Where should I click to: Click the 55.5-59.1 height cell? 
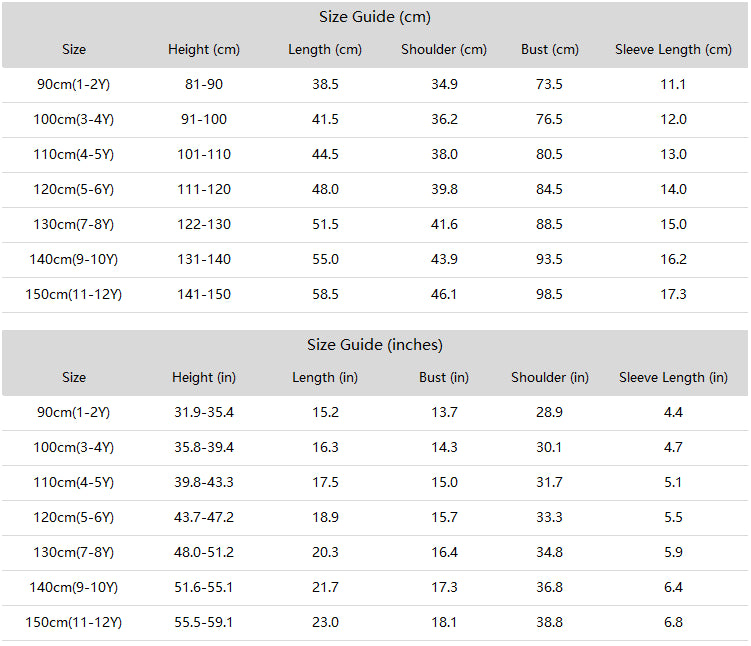coord(204,622)
